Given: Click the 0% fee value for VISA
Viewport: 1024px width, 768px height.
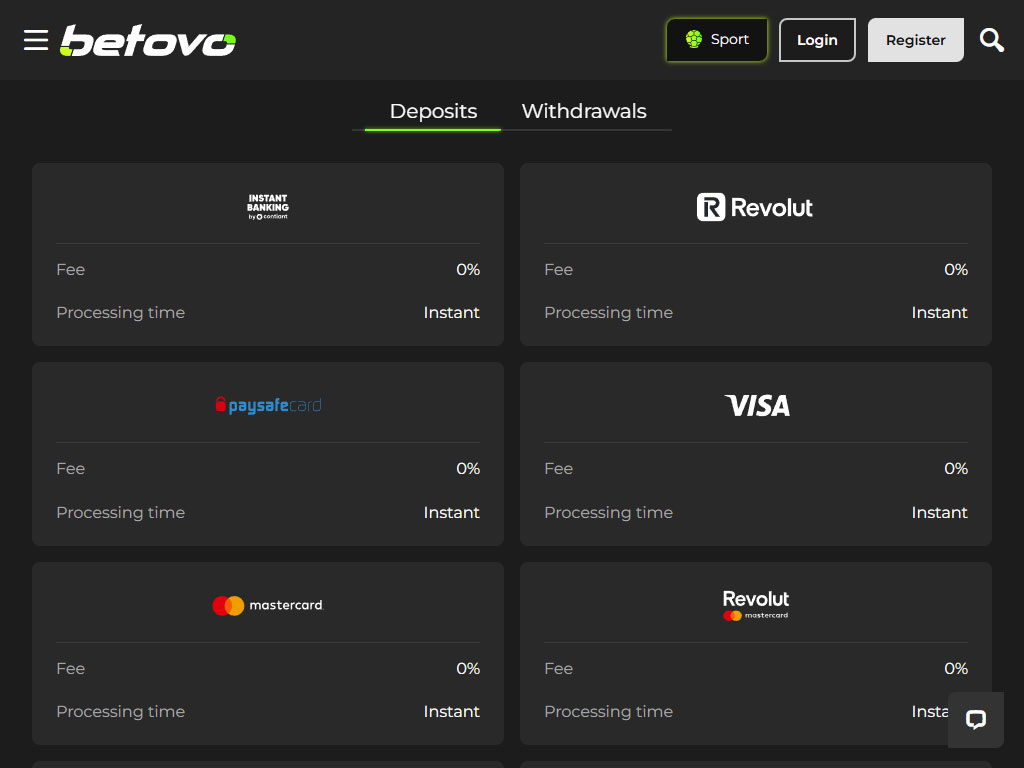Looking at the screenshot, I should coord(955,469).
